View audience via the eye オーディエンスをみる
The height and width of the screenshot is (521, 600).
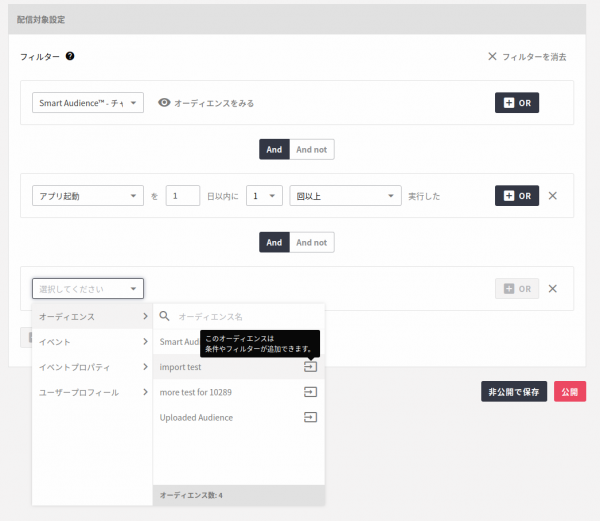point(206,103)
